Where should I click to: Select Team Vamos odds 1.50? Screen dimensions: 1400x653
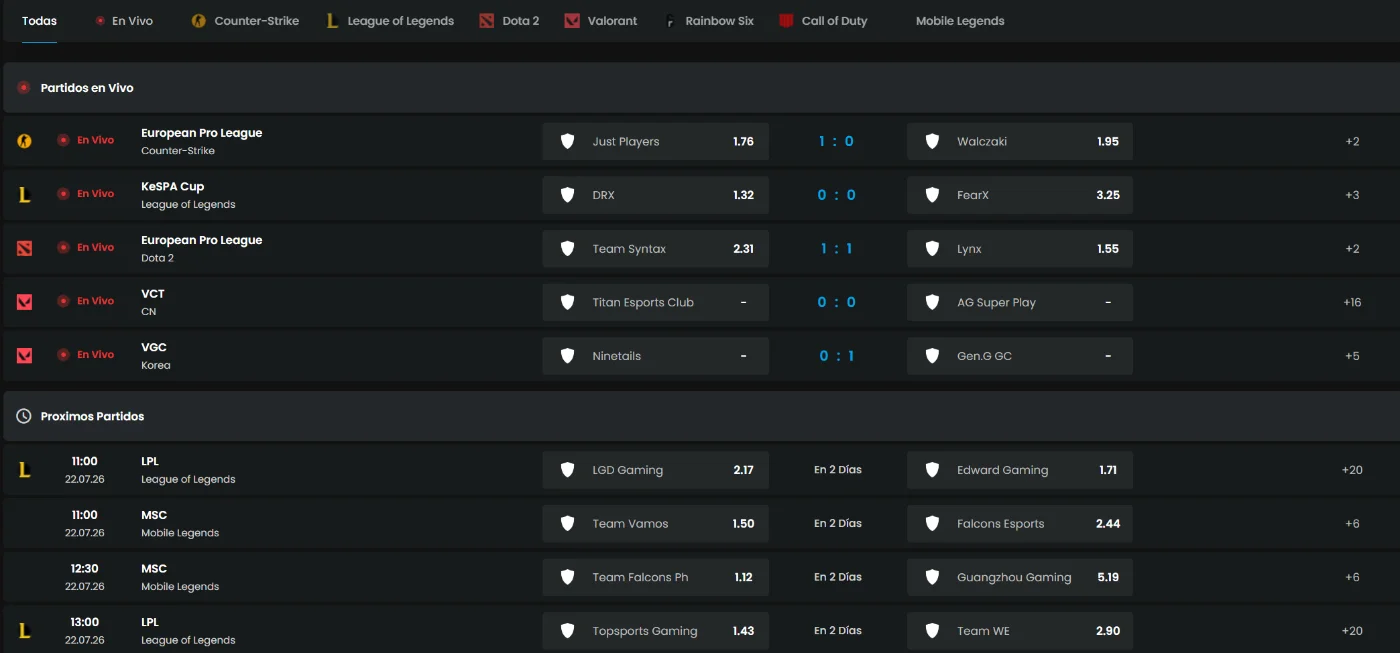pos(656,524)
